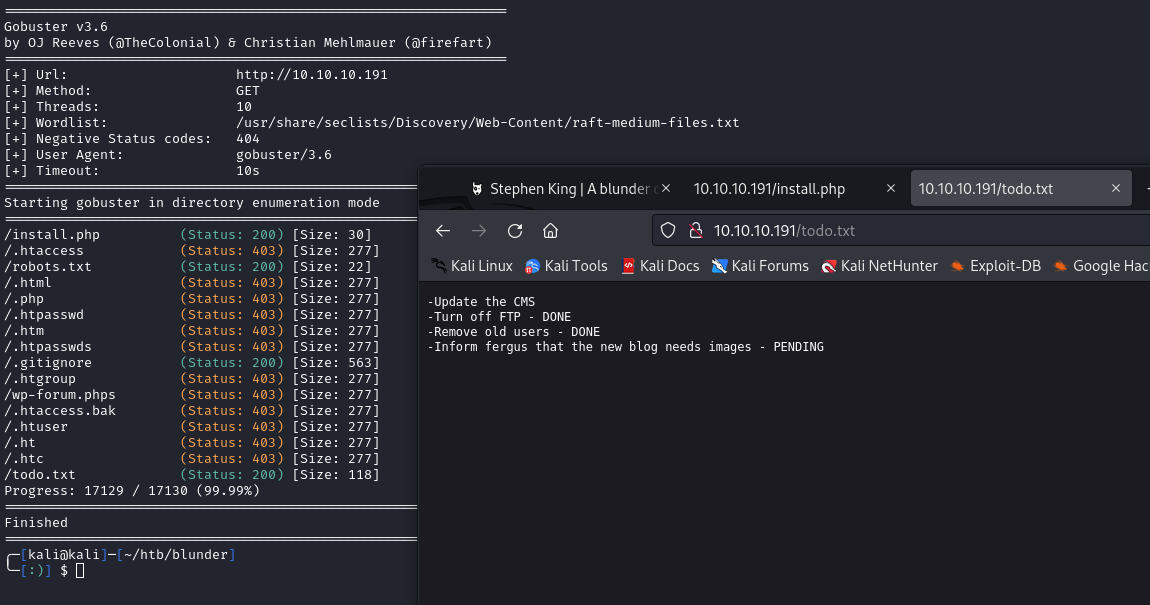The image size is (1150, 605).
Task: Open the Kali Docs bookmark
Action: tap(660, 266)
